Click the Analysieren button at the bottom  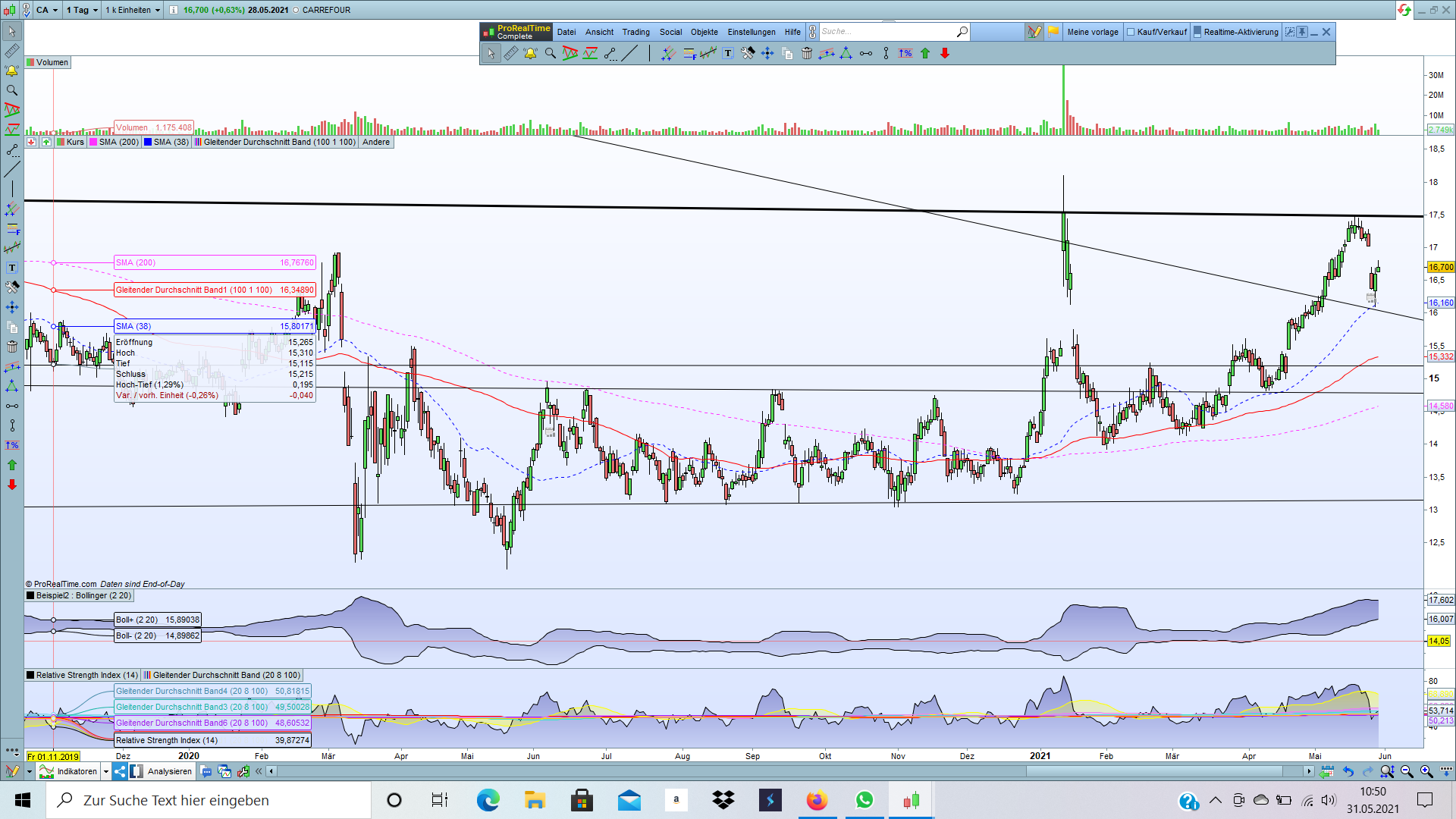click(168, 771)
